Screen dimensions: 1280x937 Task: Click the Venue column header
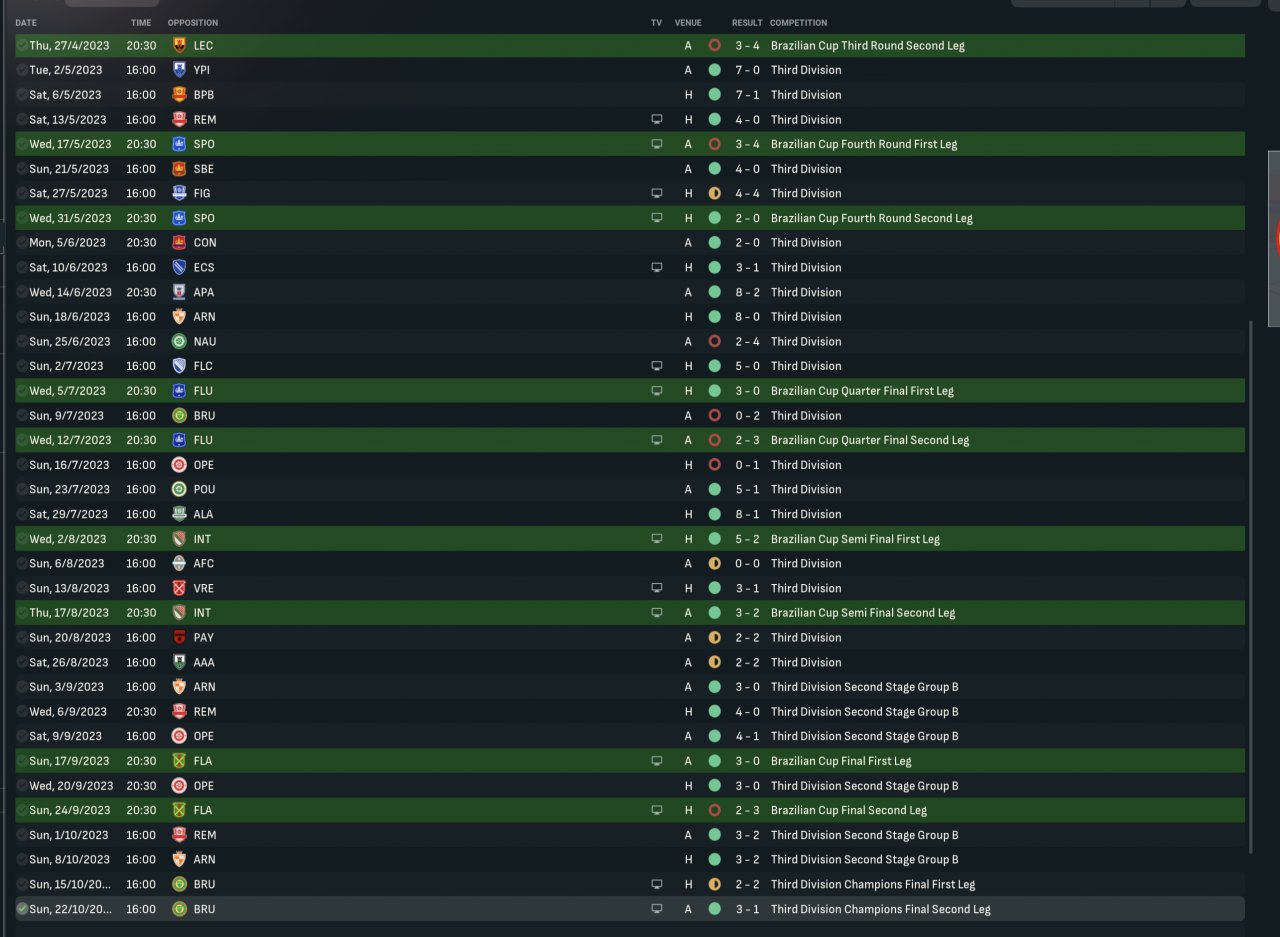pos(688,22)
